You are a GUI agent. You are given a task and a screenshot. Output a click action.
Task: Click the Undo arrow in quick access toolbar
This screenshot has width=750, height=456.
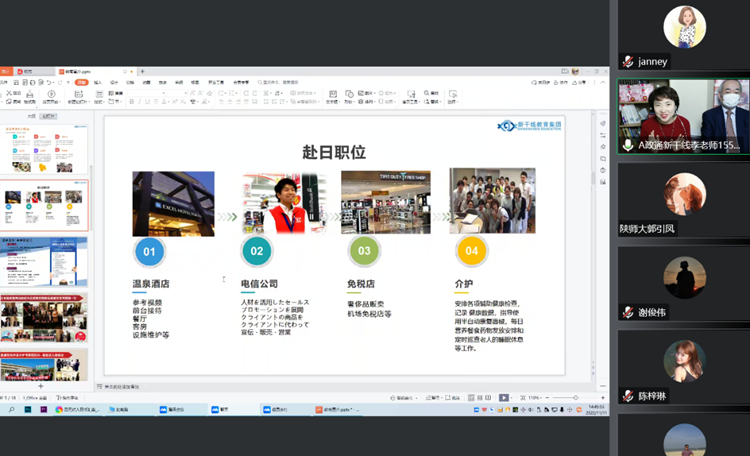point(47,82)
